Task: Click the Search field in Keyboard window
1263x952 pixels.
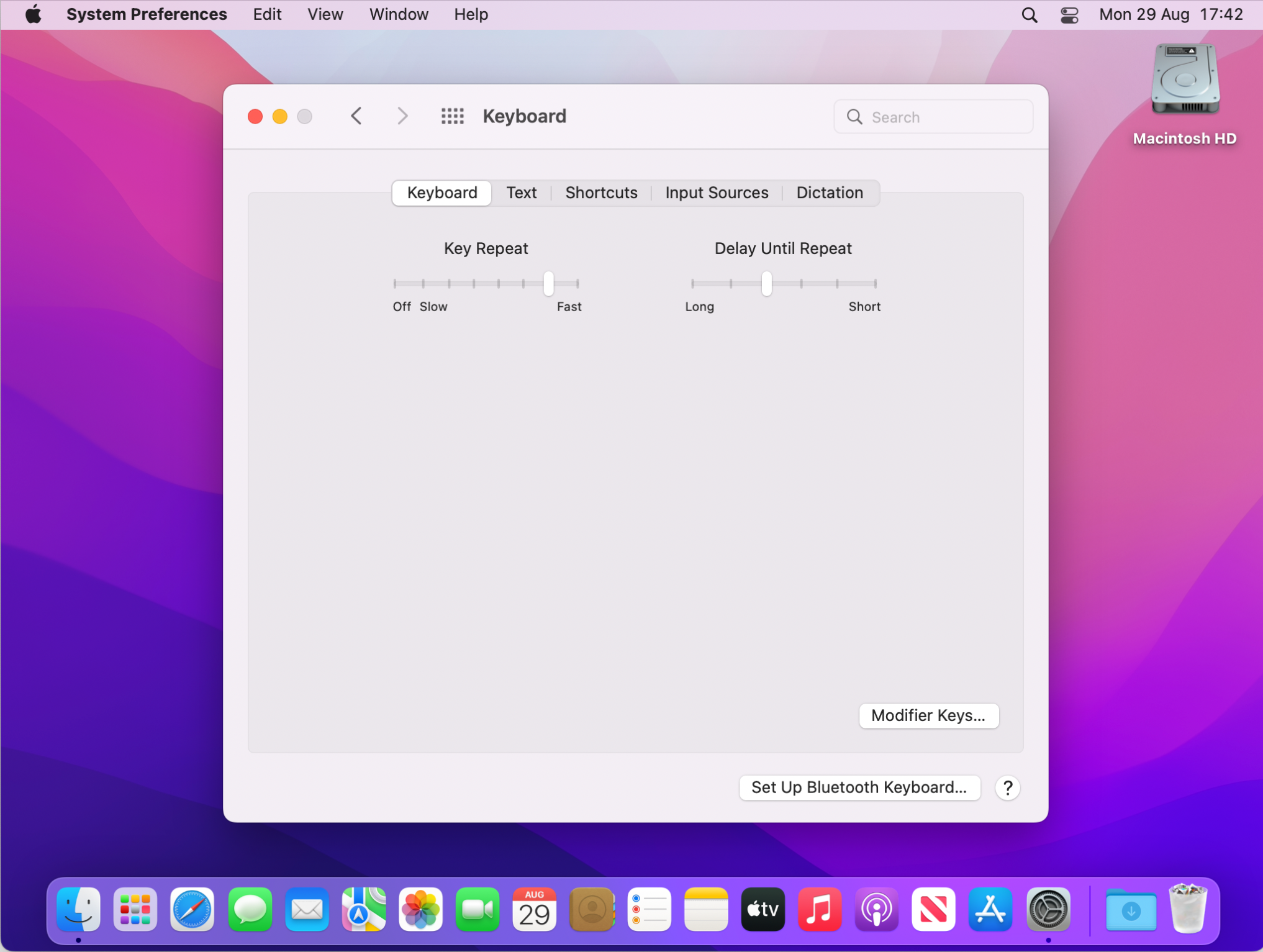Action: tap(933, 117)
